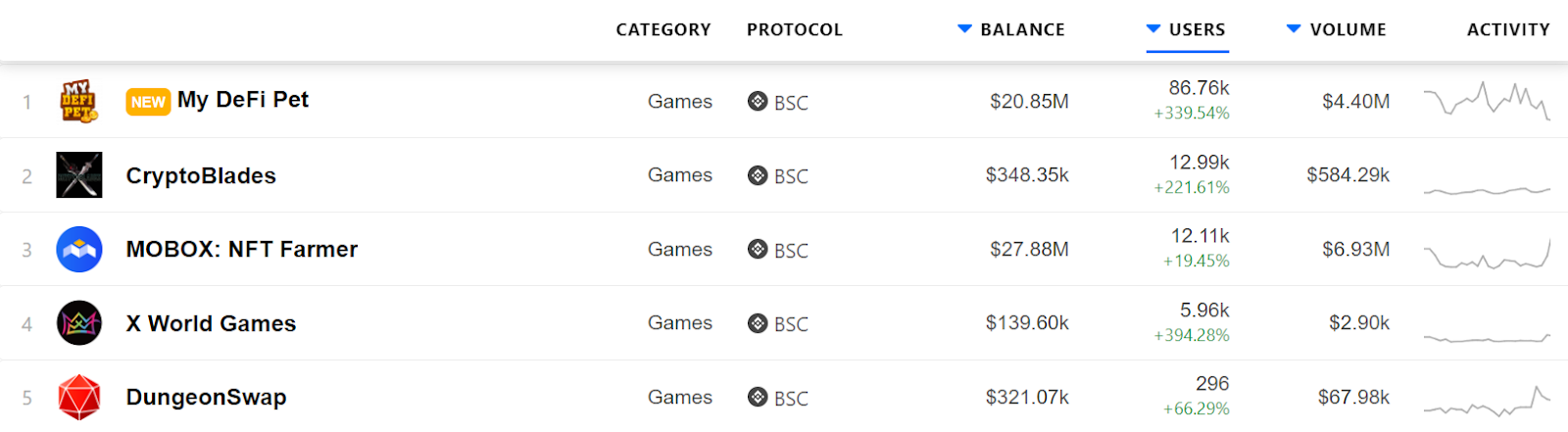Open the My DeFi Pet dapp link

(x=243, y=100)
